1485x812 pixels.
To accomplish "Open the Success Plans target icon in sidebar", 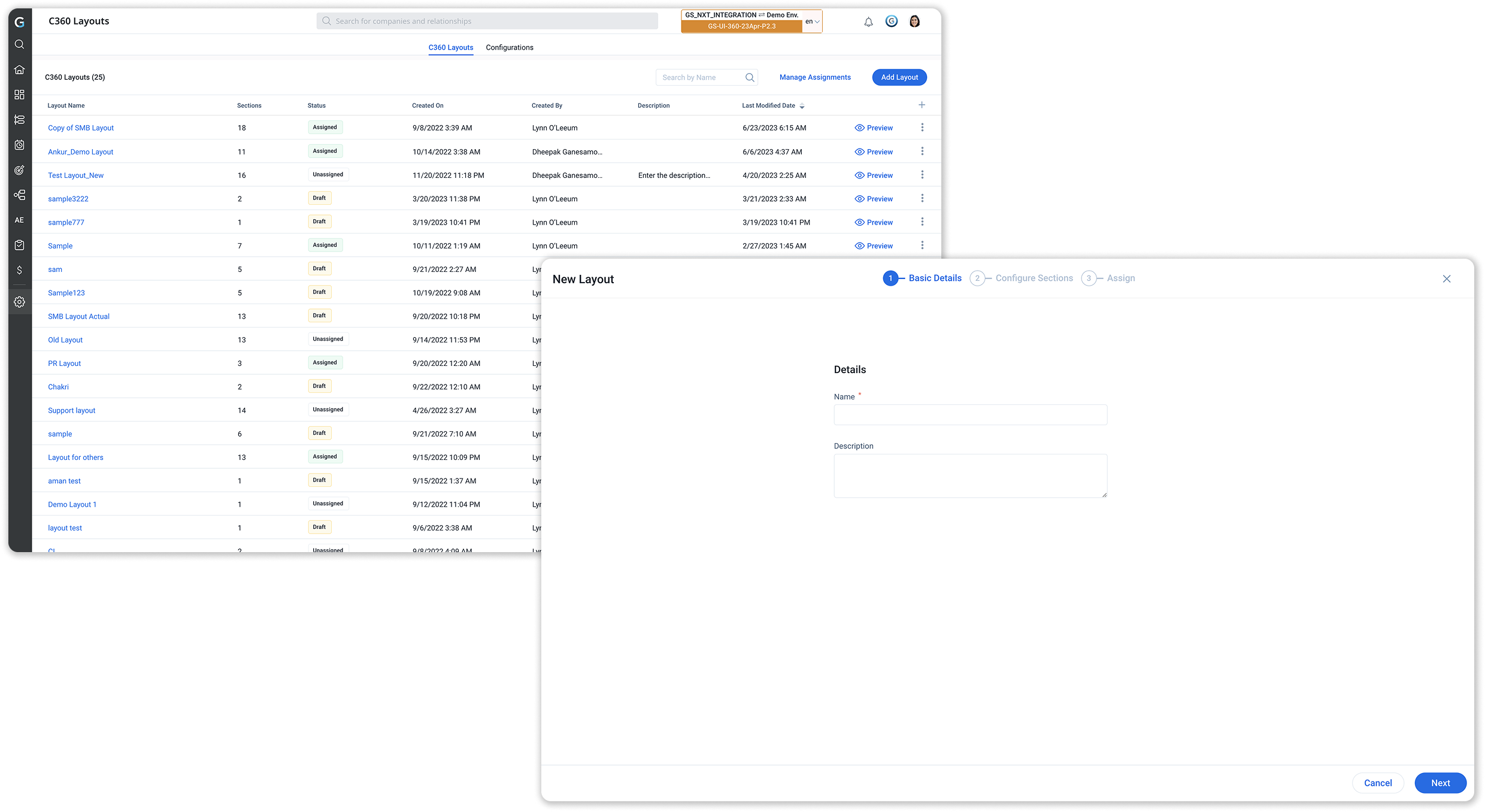I will pos(19,170).
